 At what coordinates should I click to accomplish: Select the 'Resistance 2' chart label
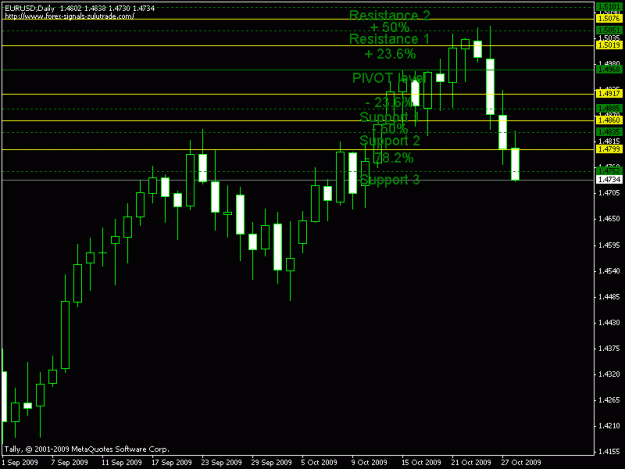point(389,15)
